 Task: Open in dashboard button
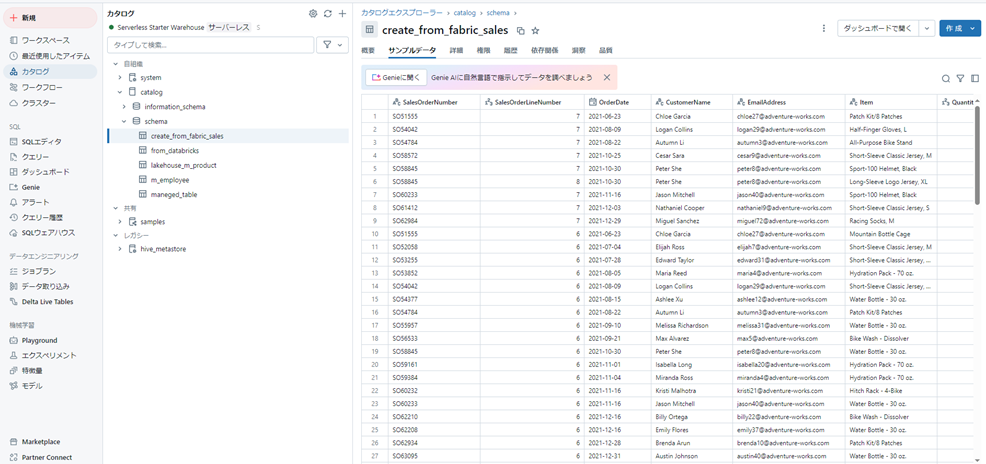click(878, 28)
